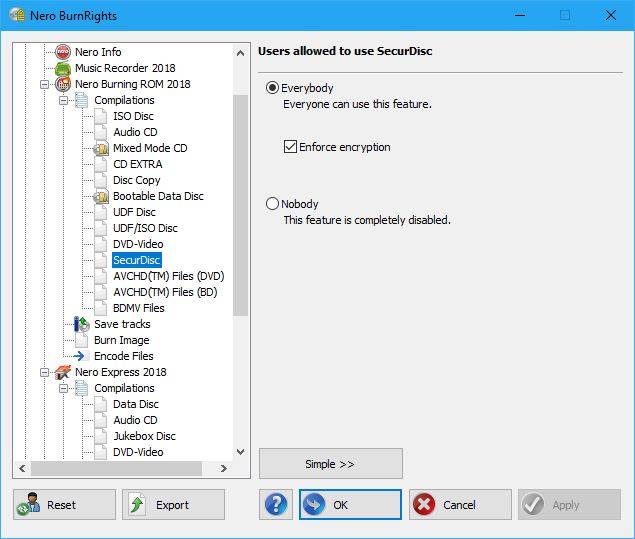Collapse the Nero Express 2018 node
Viewport: 635px width, 539px height.
pos(45,372)
